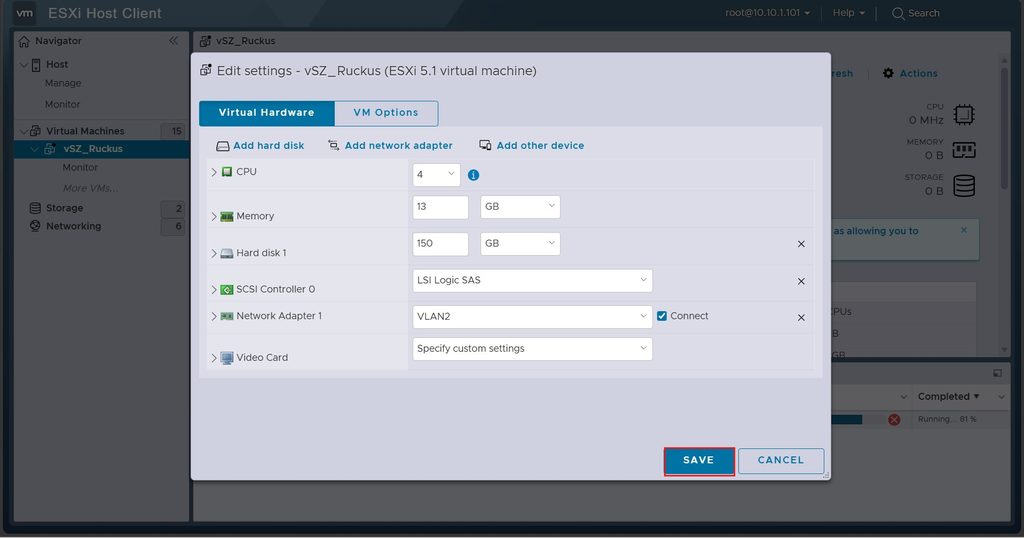The height and width of the screenshot is (538, 1024).
Task: Expand the Video Card row
Action: click(x=214, y=358)
